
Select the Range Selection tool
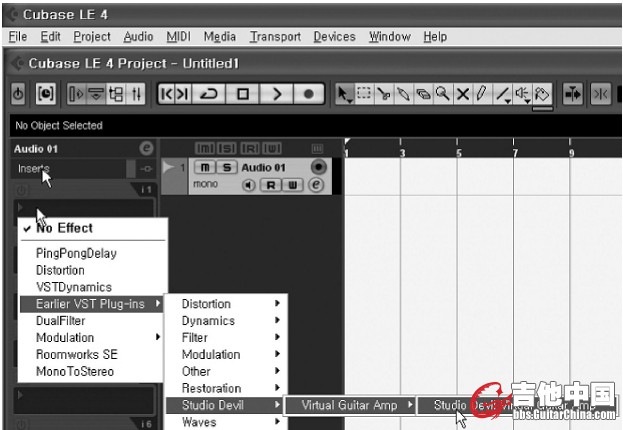tap(364, 94)
